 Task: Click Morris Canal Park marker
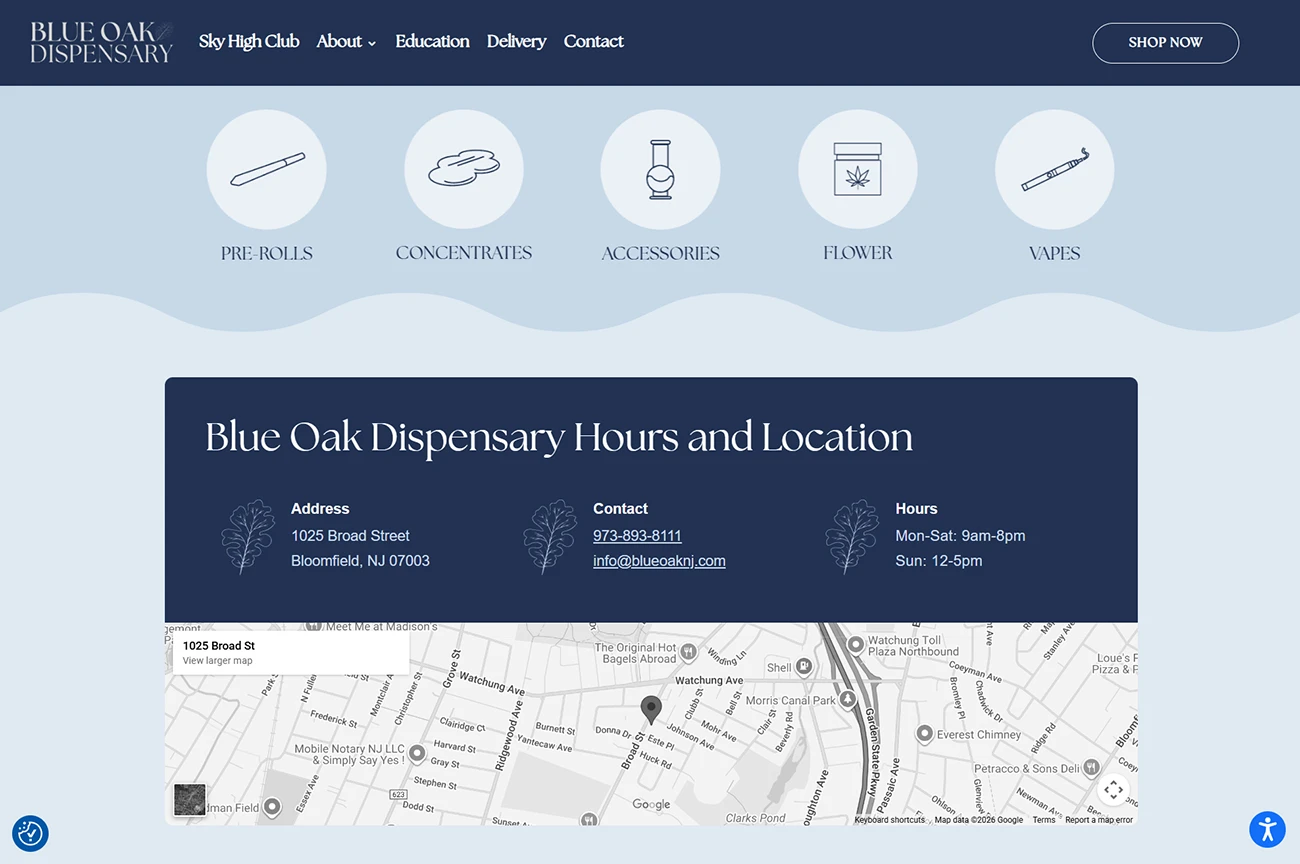pos(848,700)
